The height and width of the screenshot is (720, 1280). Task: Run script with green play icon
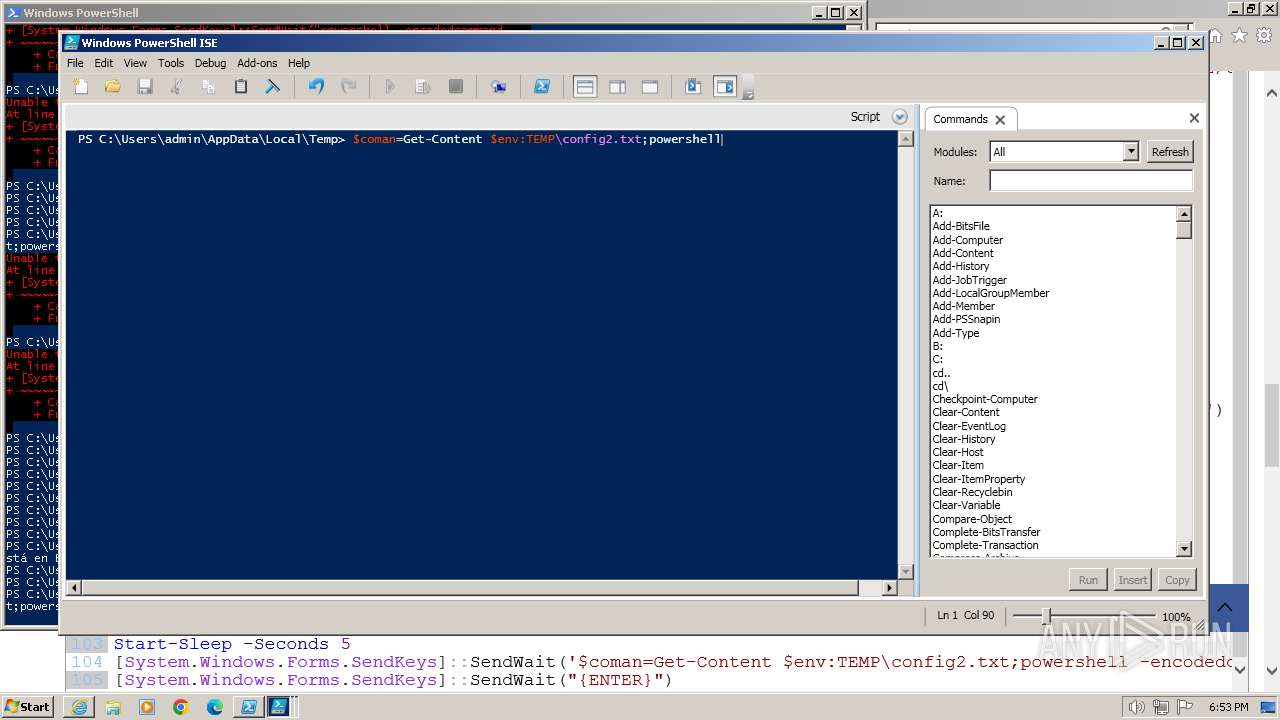click(x=391, y=87)
